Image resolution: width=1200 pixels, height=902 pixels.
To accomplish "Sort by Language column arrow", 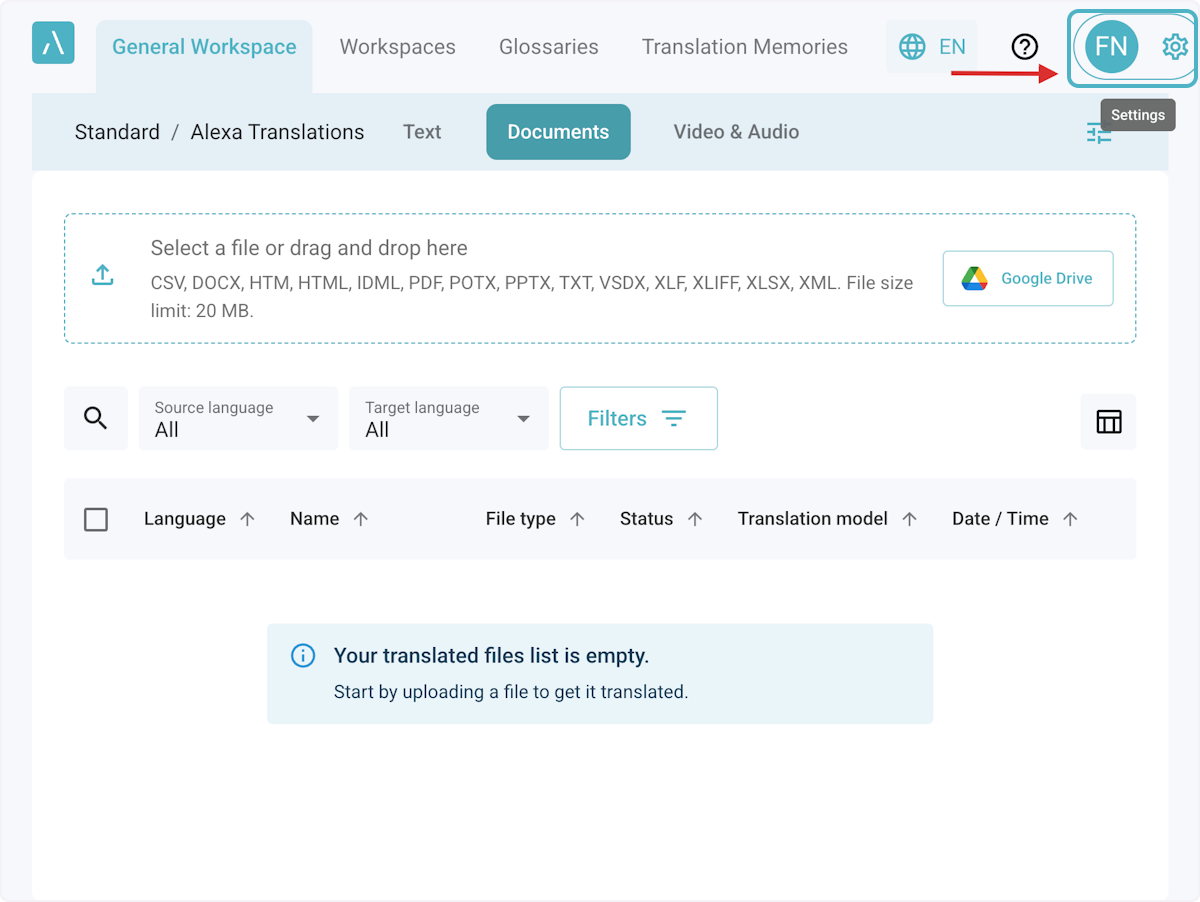I will [248, 519].
